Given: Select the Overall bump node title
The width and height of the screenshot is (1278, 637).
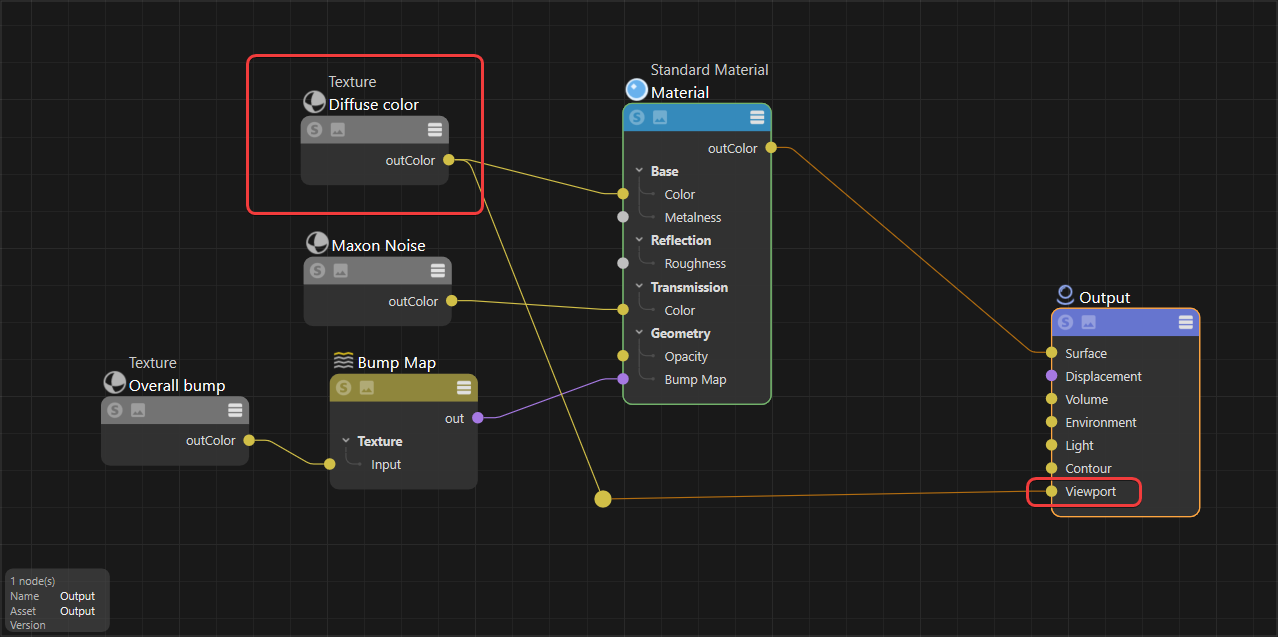Looking at the screenshot, I should (x=177, y=386).
